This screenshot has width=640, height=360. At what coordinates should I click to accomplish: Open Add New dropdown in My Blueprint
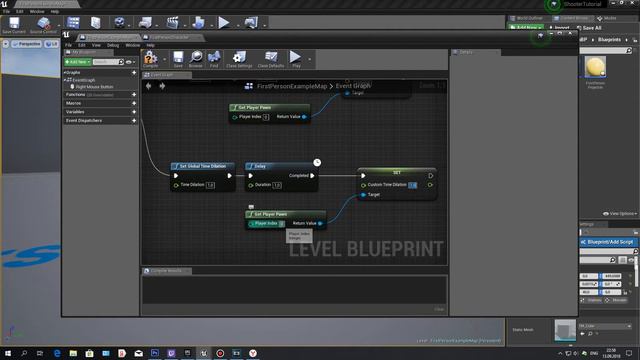(78, 62)
